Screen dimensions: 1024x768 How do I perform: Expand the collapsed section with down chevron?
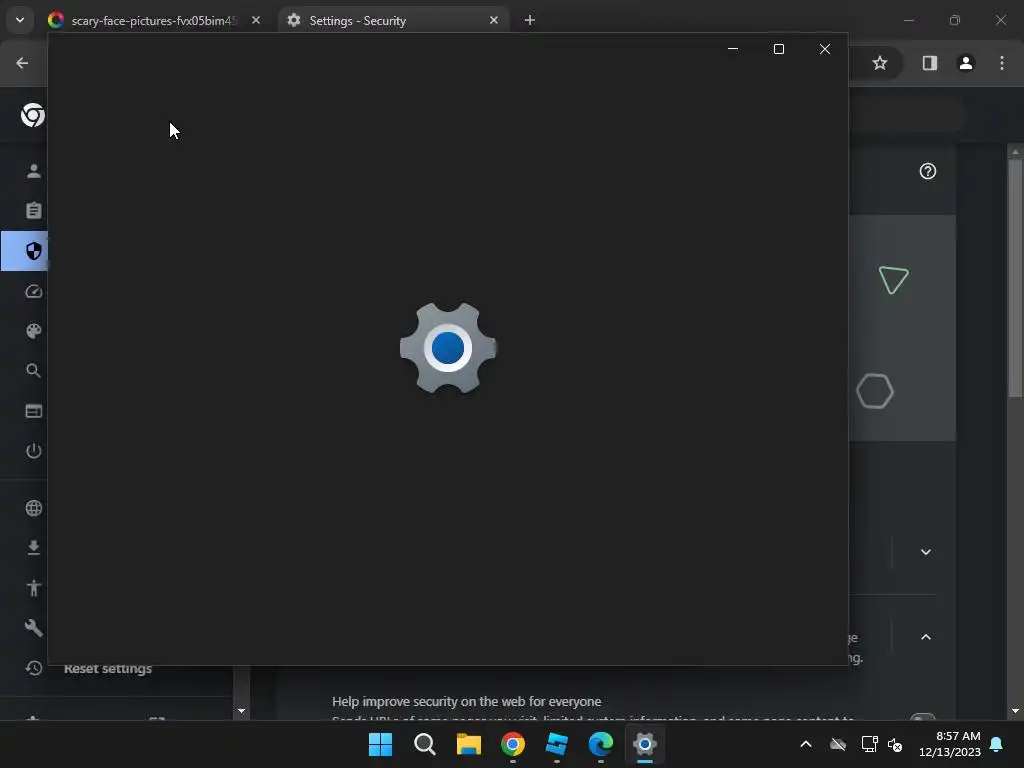coord(925,552)
